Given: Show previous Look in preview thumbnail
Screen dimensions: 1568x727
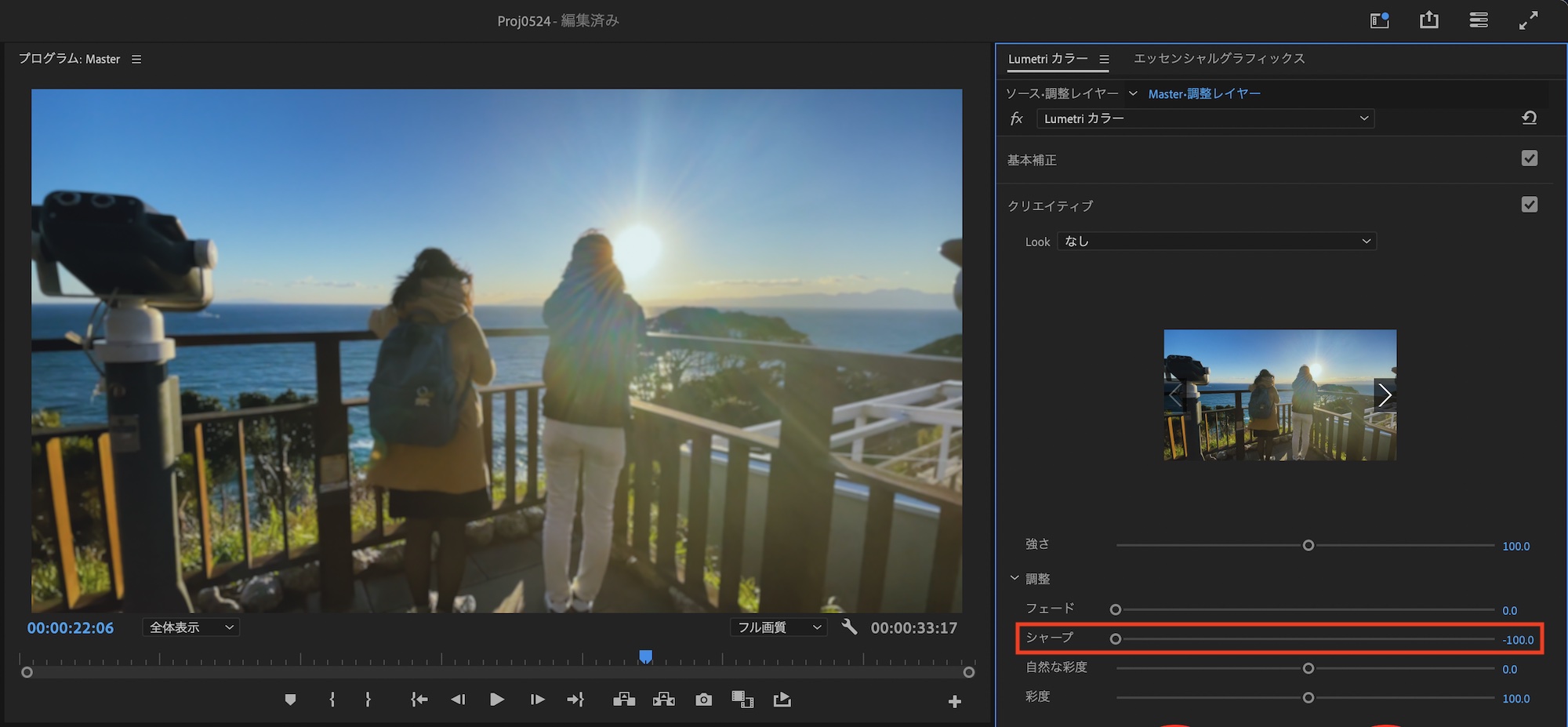Looking at the screenshot, I should tap(1174, 394).
